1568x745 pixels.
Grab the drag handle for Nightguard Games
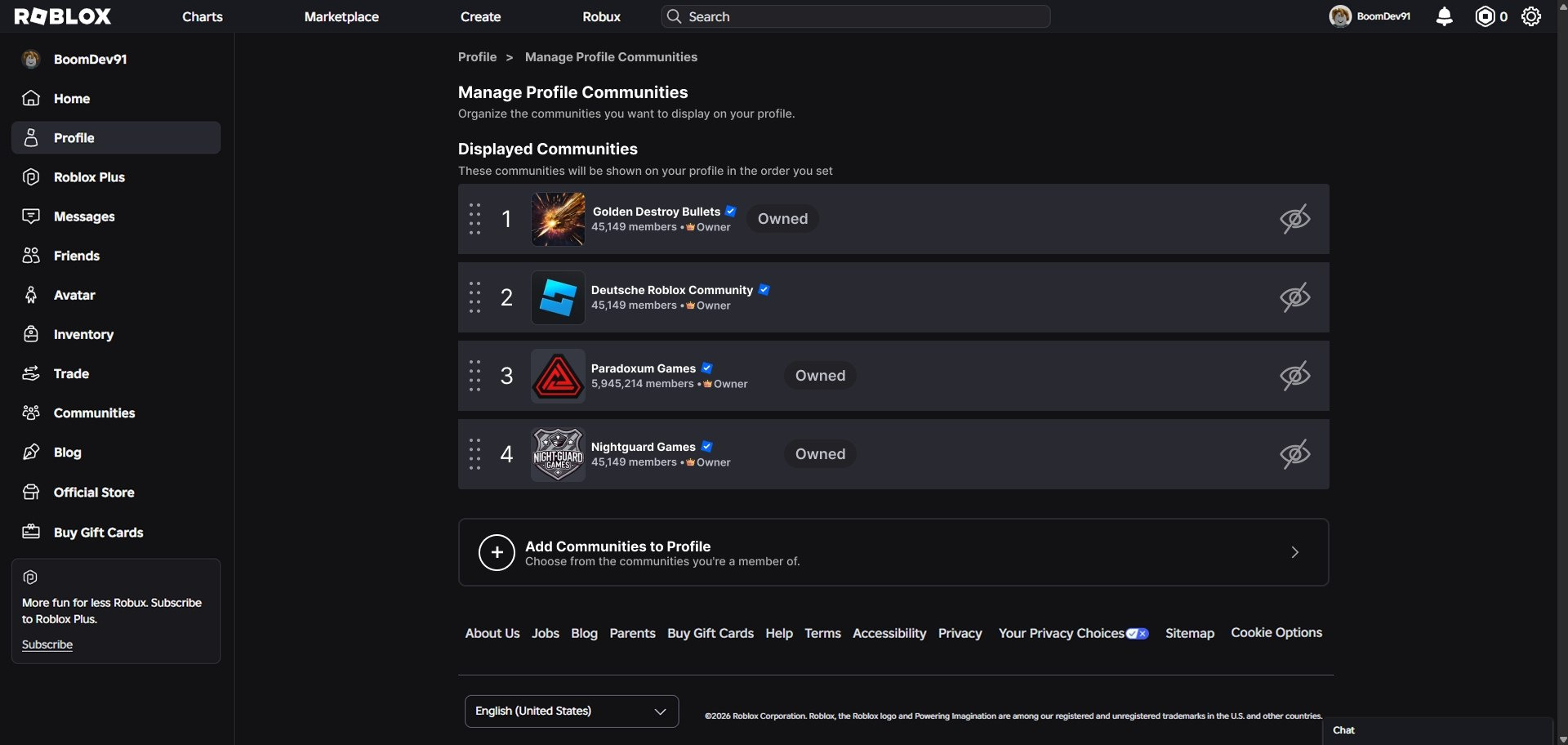pos(475,454)
